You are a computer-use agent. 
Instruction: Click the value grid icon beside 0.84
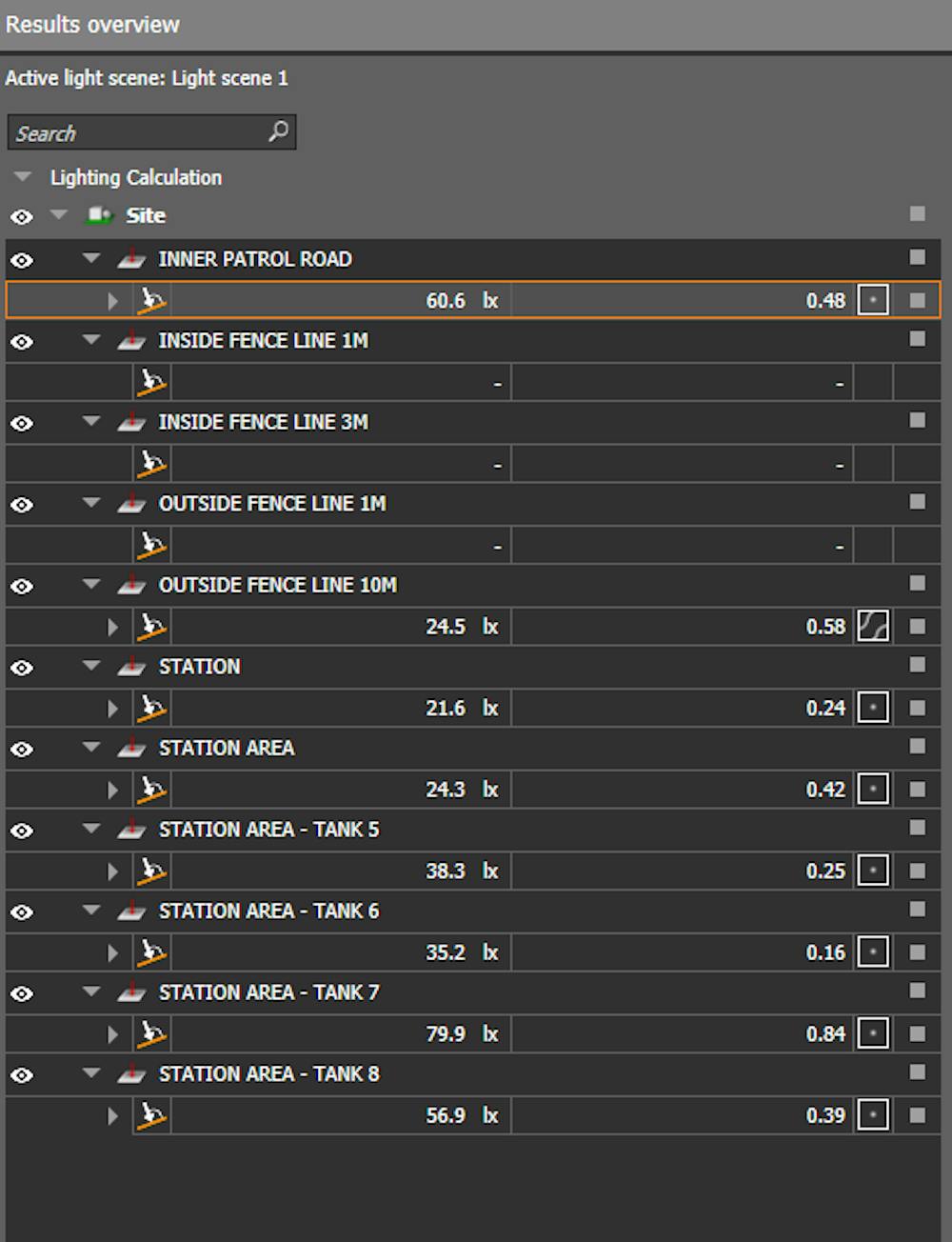[x=873, y=1033]
